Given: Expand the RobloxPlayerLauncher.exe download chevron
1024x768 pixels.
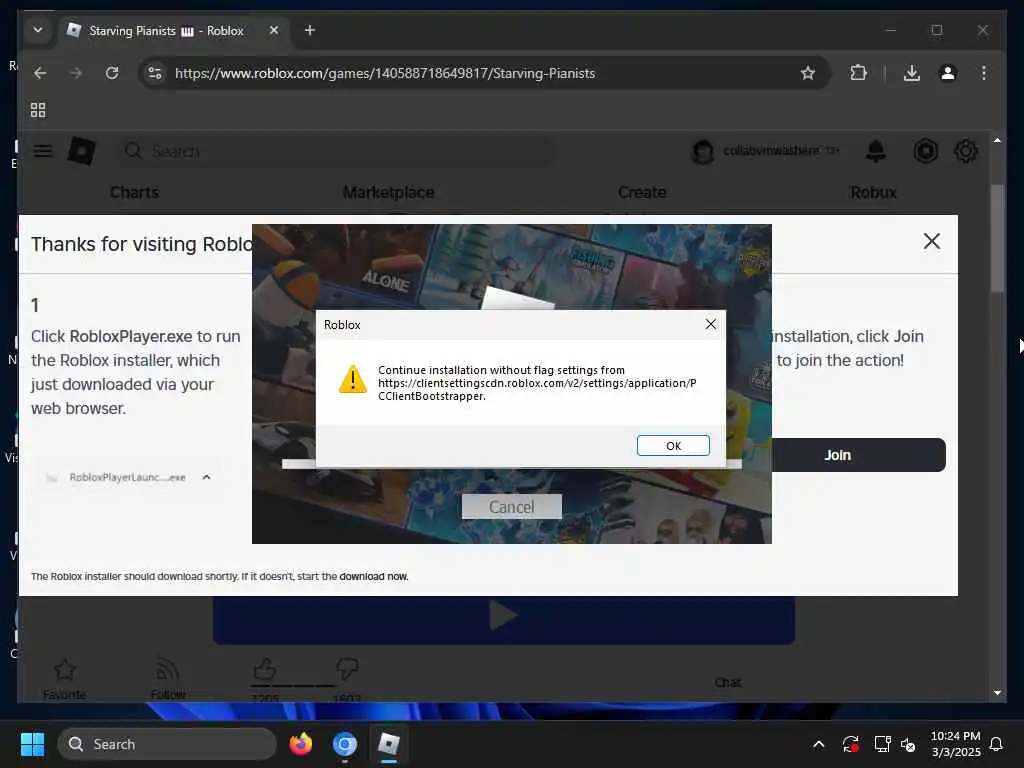Looking at the screenshot, I should click(x=206, y=477).
